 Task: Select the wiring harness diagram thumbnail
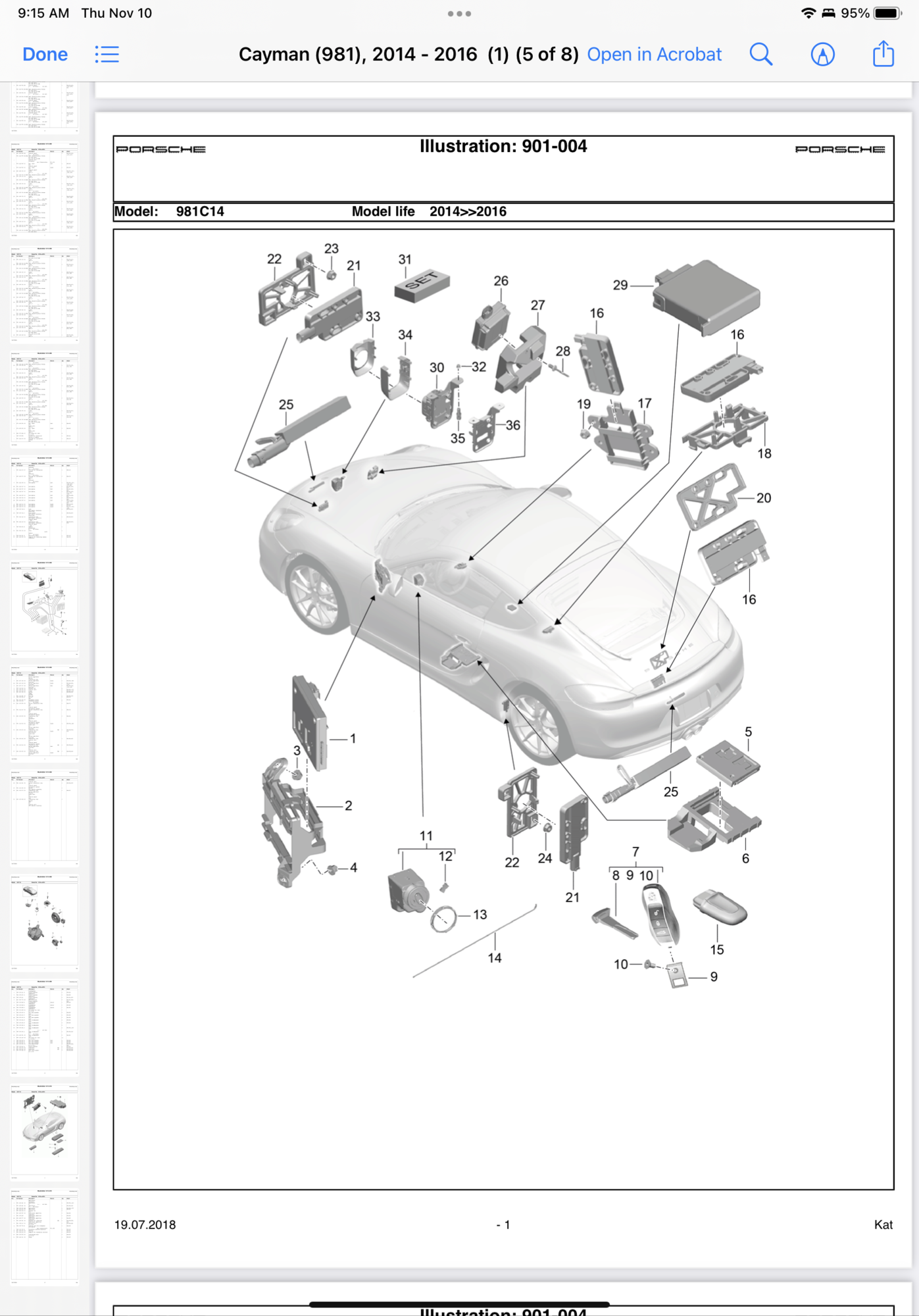(45, 607)
